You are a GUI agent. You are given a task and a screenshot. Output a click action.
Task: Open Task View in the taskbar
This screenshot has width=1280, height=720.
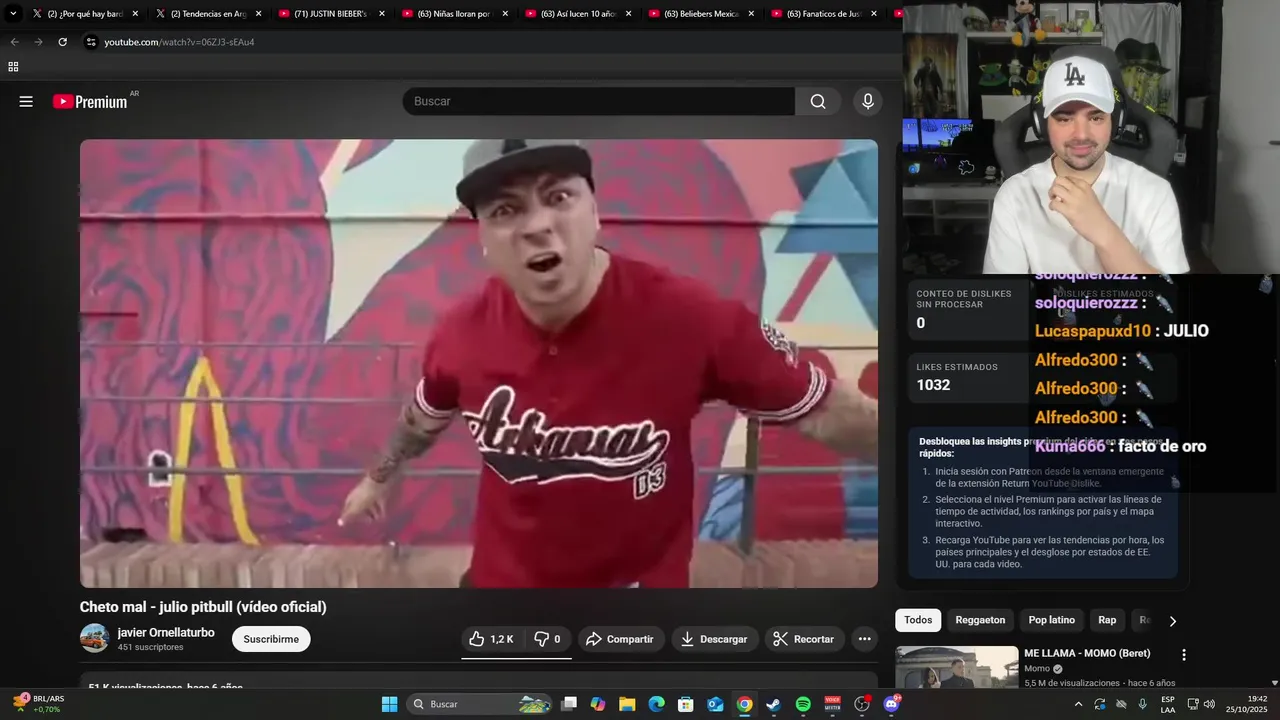coord(569,704)
